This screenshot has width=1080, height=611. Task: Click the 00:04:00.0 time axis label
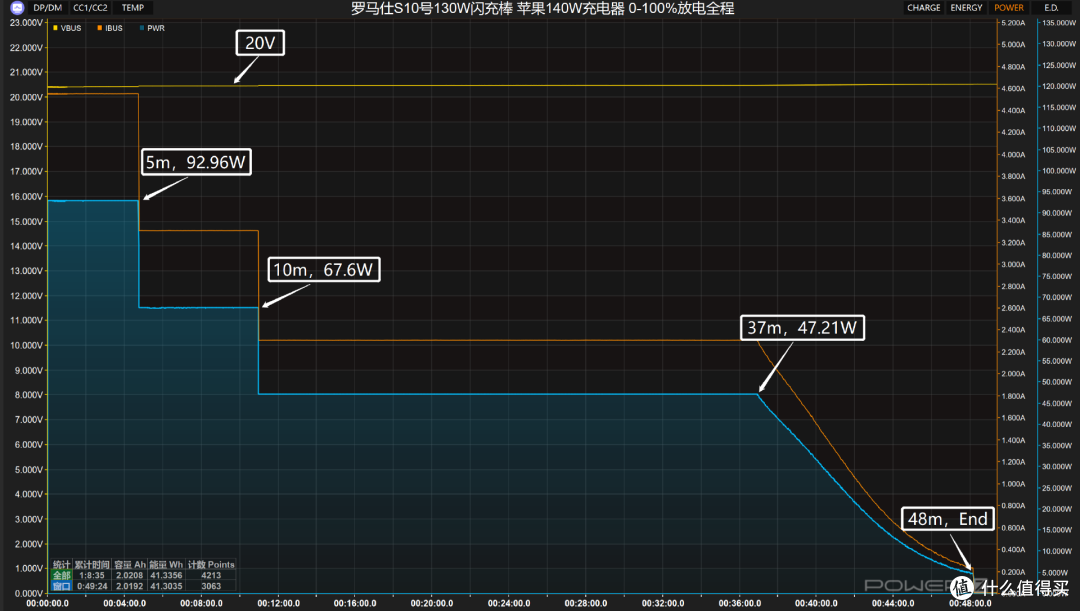125,603
